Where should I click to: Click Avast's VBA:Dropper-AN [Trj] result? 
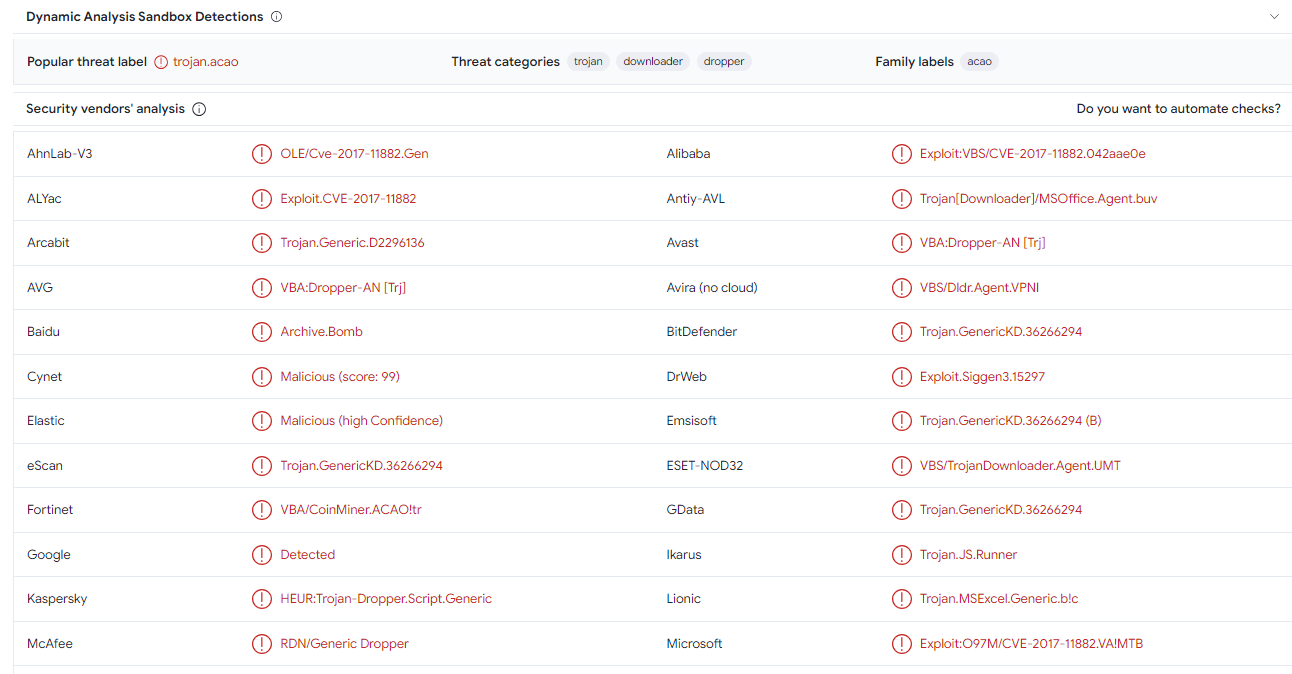tap(983, 243)
